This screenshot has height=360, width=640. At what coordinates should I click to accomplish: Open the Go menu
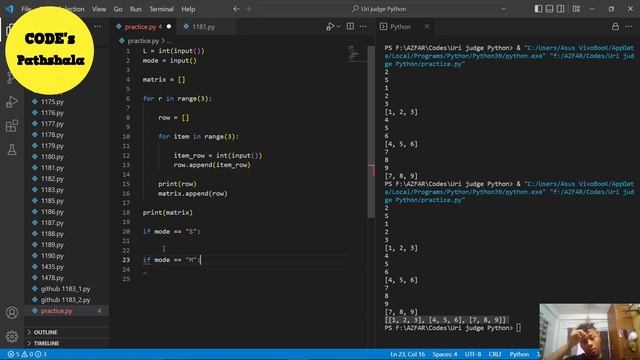tap(118, 9)
